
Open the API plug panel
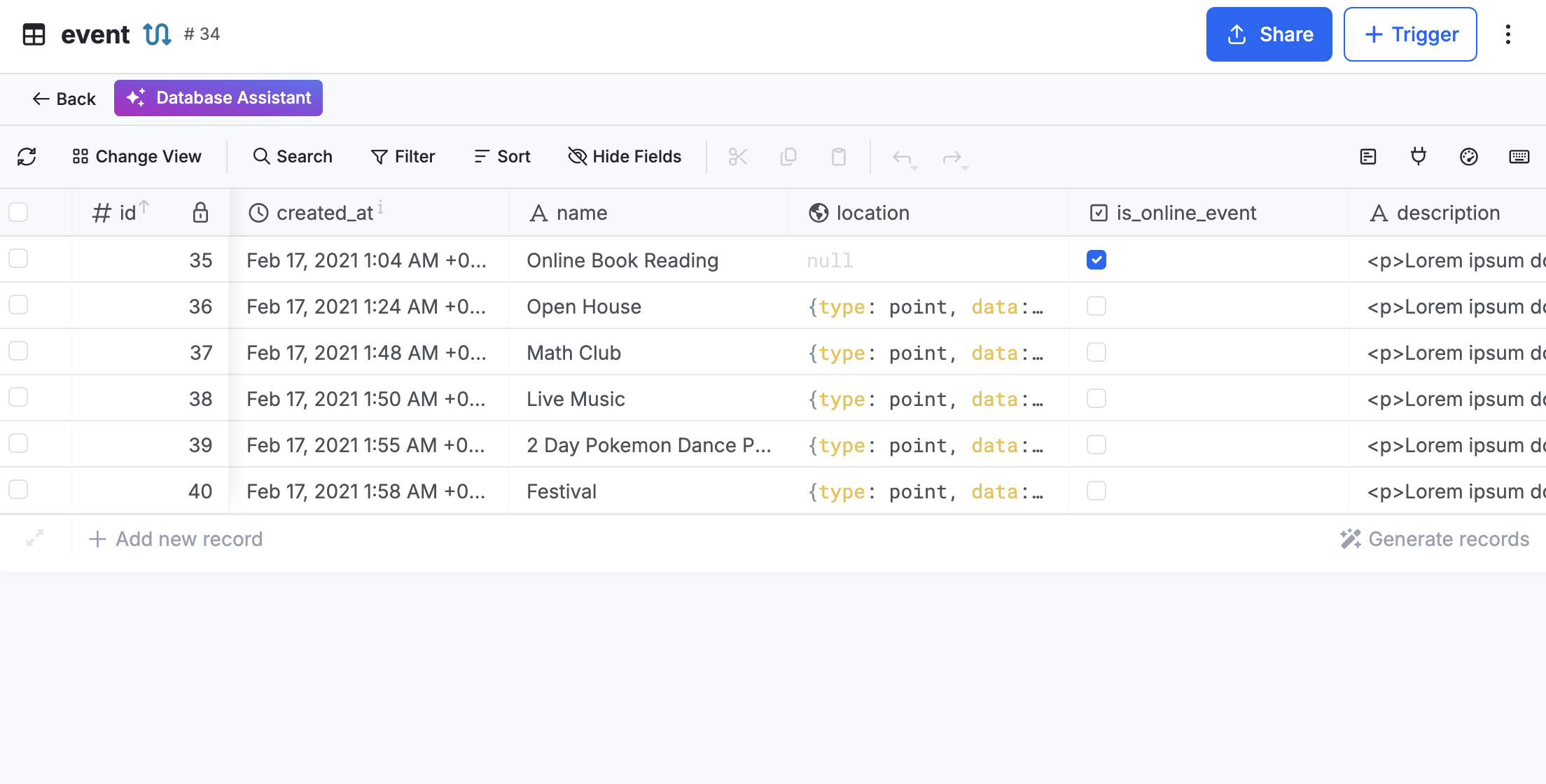1419,157
